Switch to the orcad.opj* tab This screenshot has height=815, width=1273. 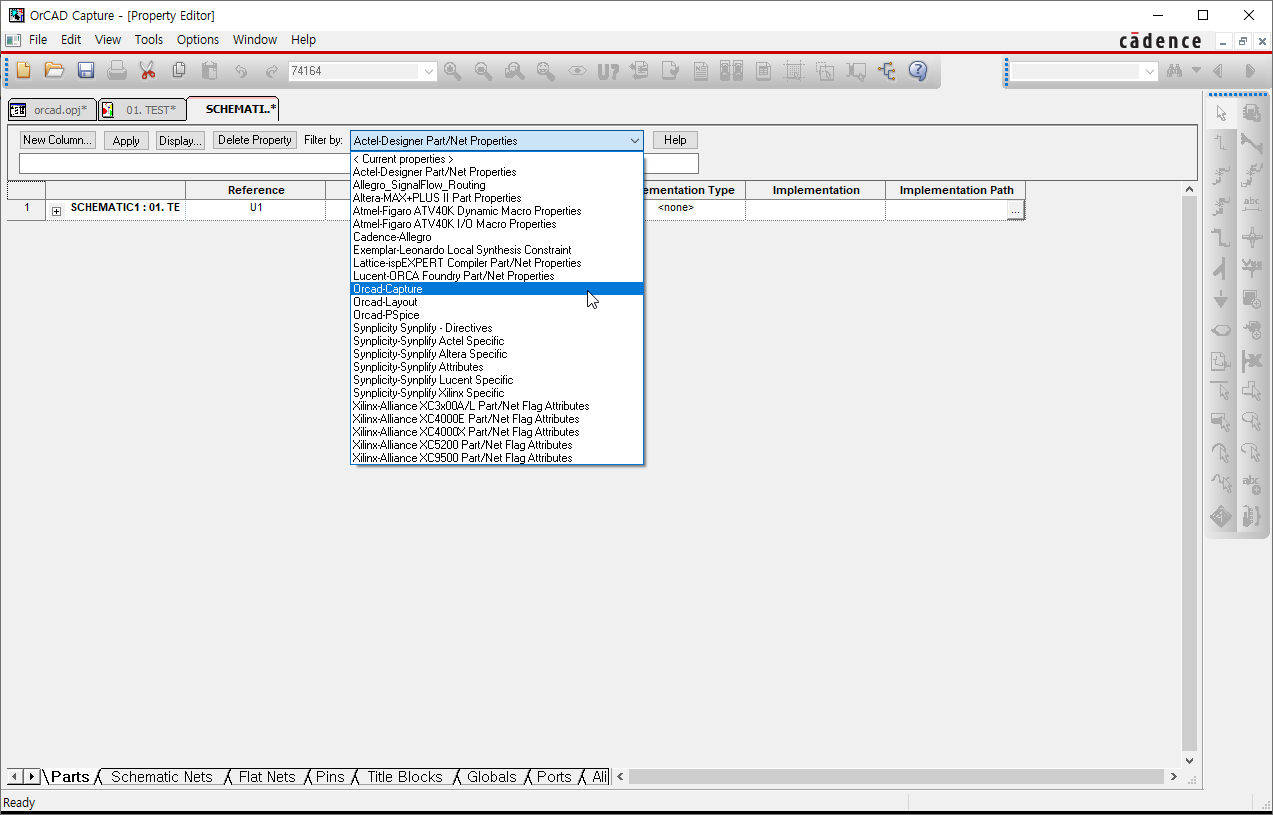coord(51,110)
